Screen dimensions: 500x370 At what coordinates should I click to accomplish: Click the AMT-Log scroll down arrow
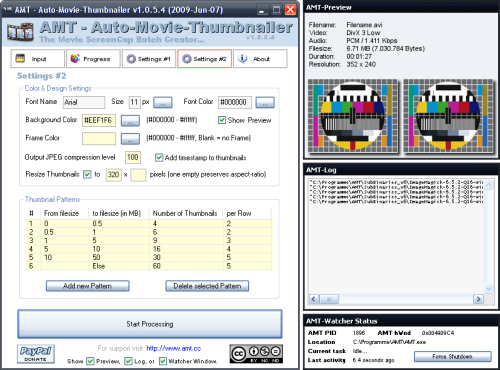coord(489,289)
